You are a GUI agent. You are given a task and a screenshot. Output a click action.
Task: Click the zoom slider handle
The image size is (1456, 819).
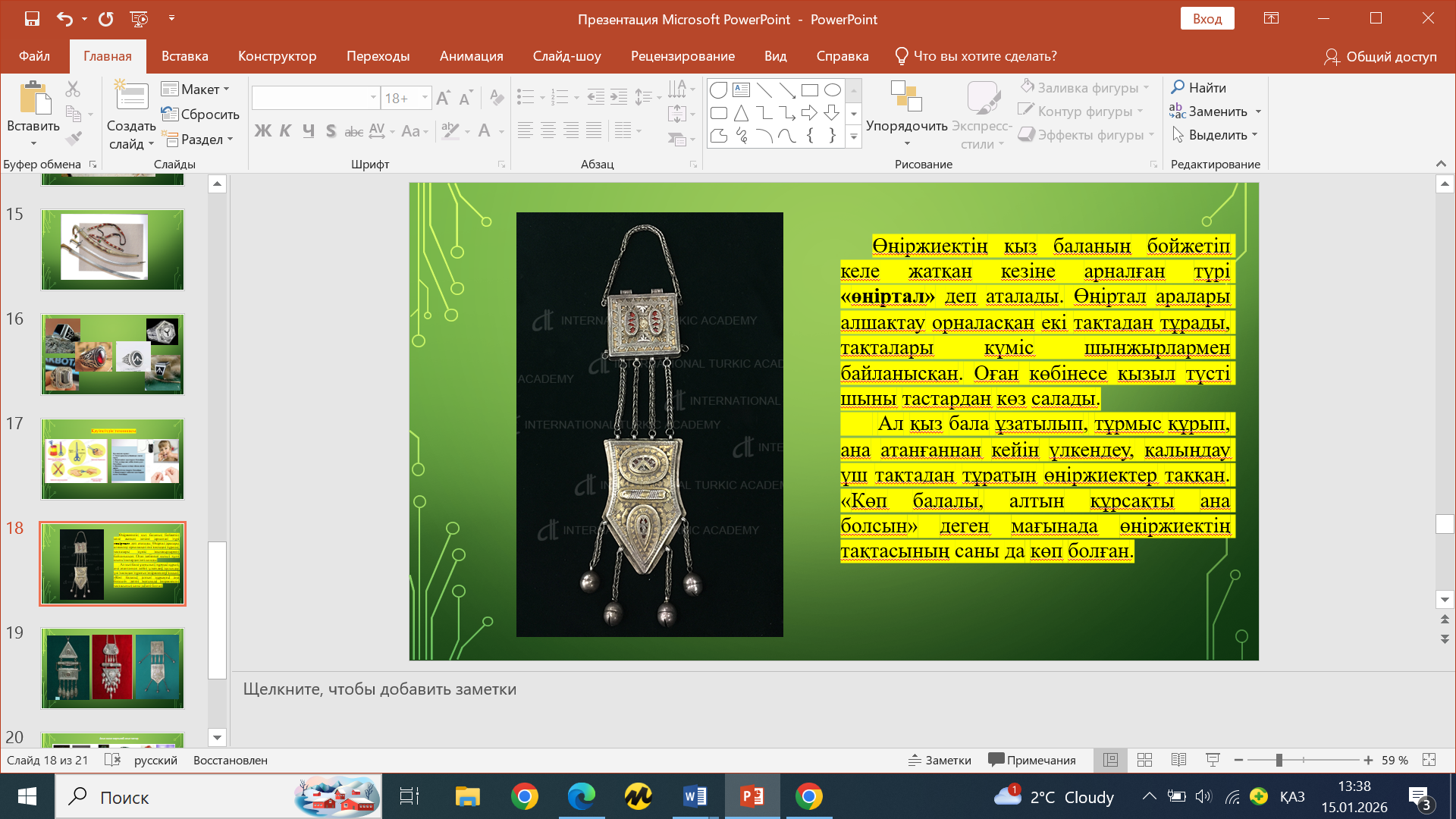pyautogui.click(x=1279, y=760)
